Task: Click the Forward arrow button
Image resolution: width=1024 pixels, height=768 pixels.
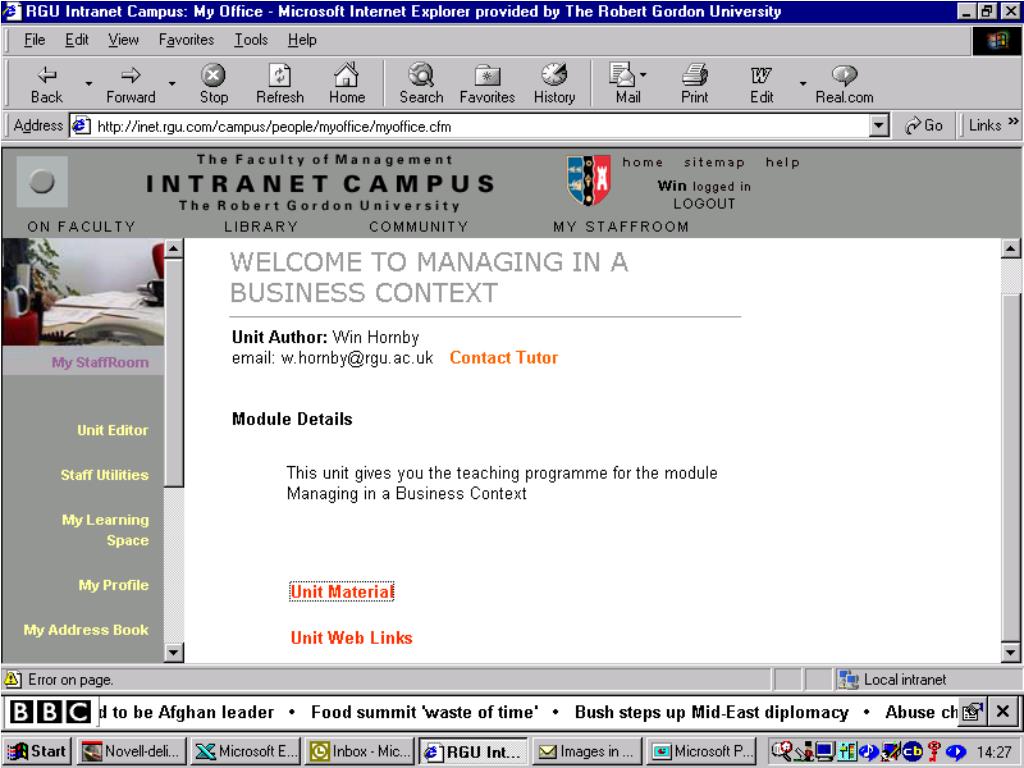Action: tap(131, 84)
